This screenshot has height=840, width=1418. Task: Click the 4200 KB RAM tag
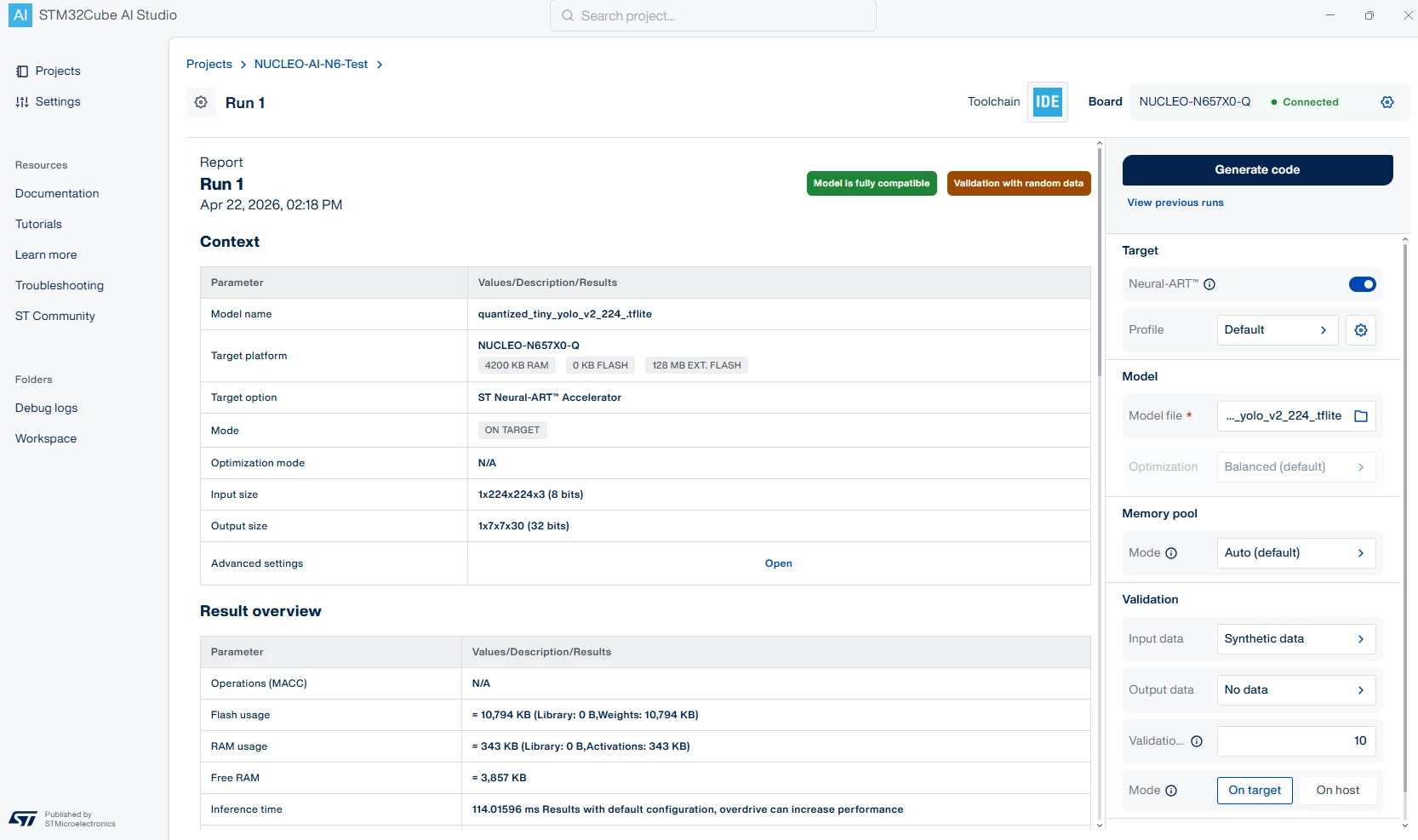click(517, 366)
